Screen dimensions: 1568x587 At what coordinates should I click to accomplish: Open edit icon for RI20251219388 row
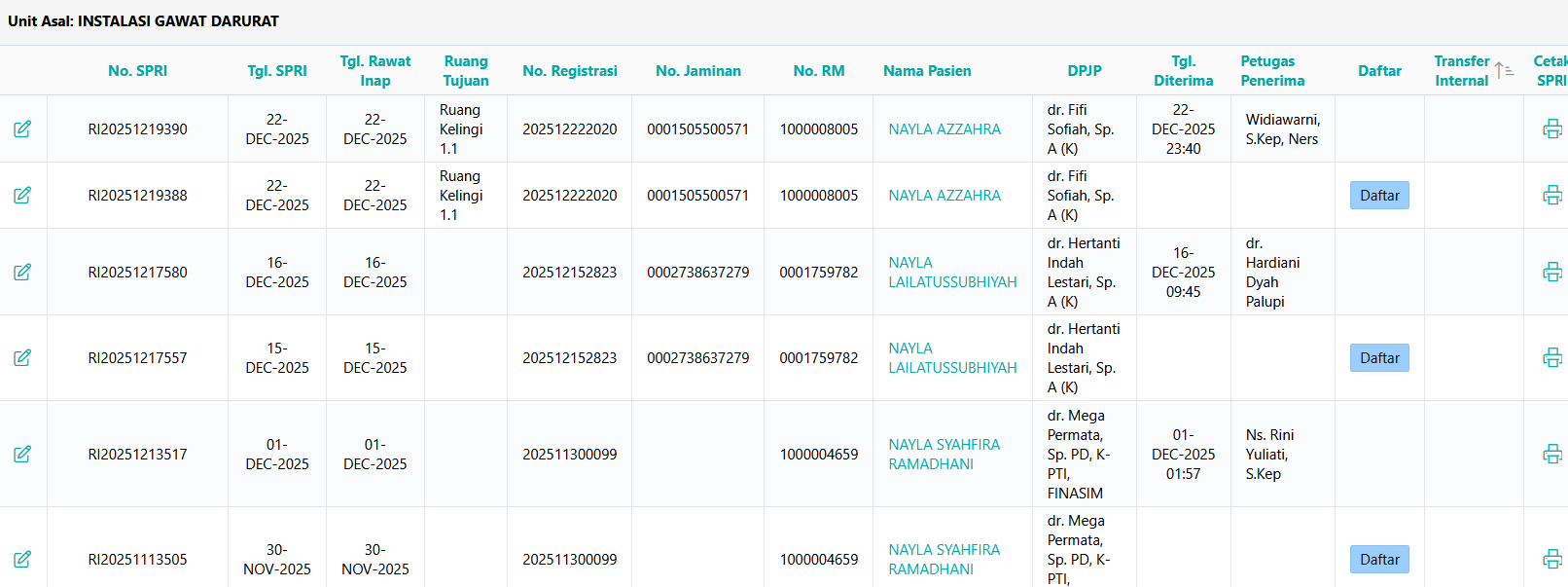(22, 195)
